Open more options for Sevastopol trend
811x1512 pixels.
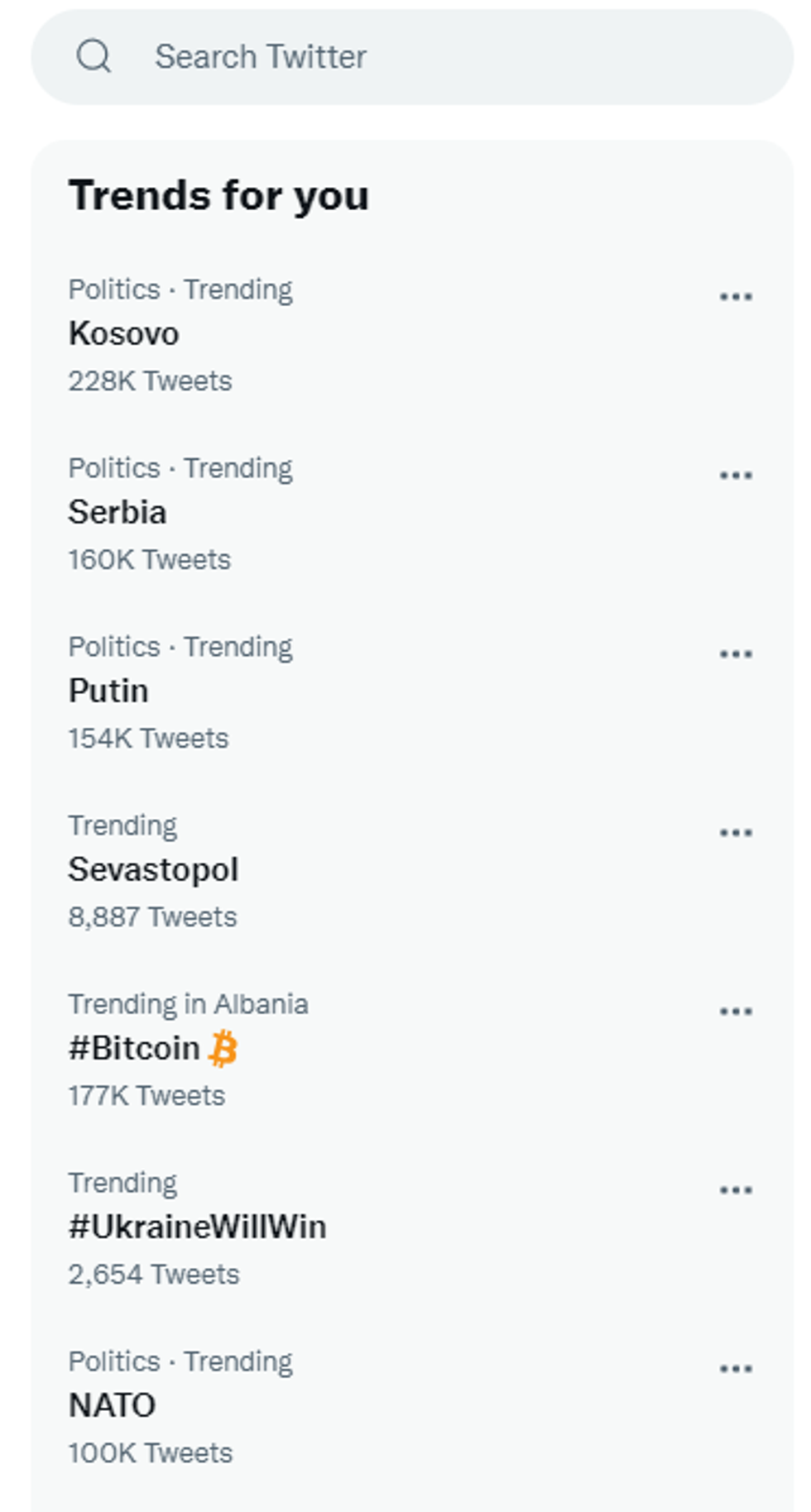[x=736, y=833]
